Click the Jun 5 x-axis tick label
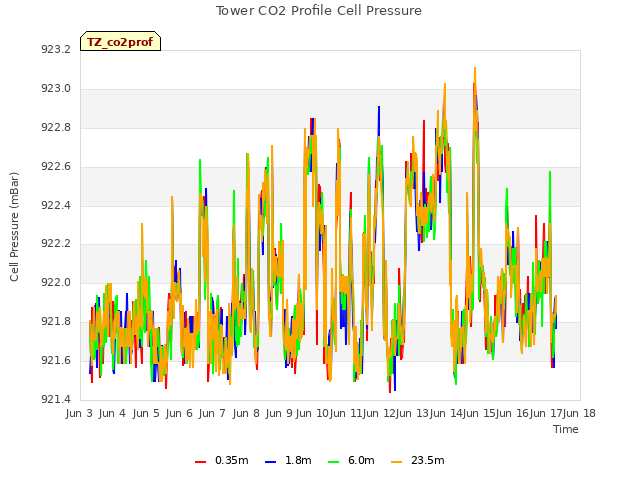Image resolution: width=640 pixels, height=480 pixels. [x=146, y=413]
